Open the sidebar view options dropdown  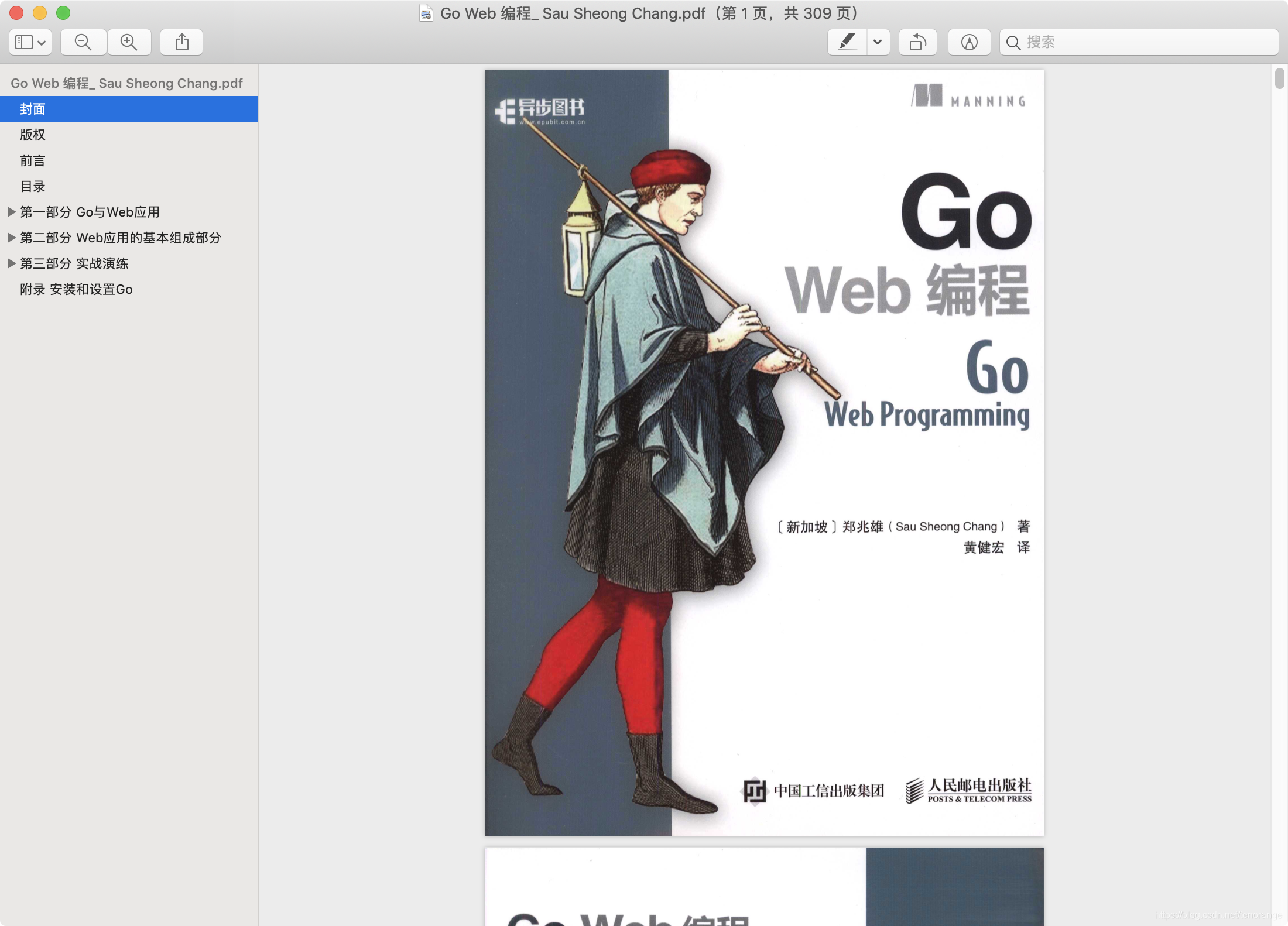click(40, 42)
